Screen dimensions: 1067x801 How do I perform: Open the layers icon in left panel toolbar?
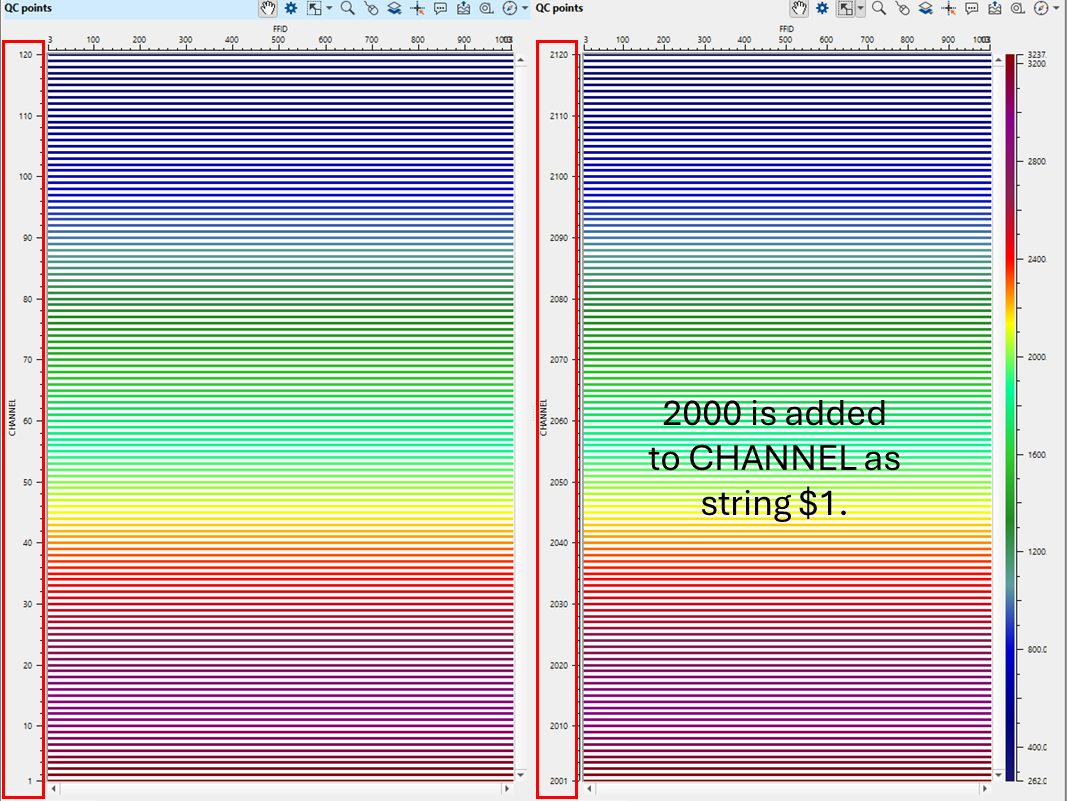[394, 8]
